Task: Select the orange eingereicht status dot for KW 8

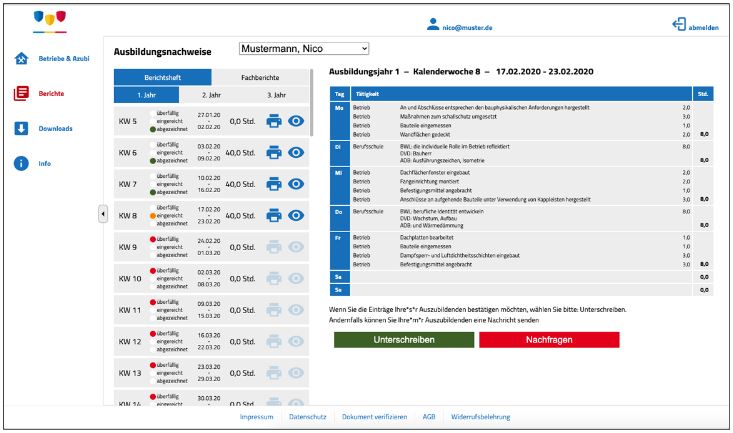Action: (152, 216)
